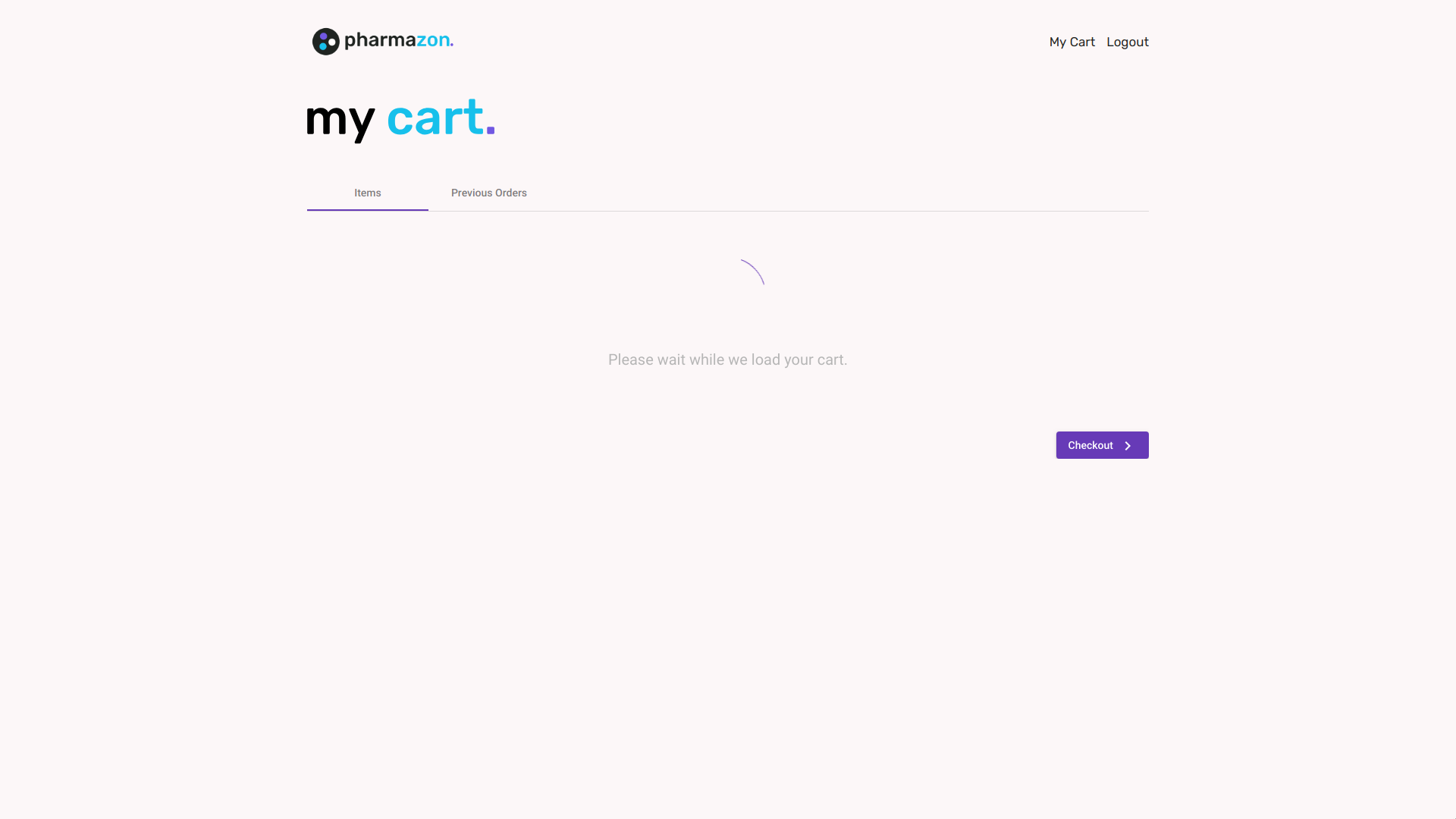
Task: Click the purple period after cart heading
Action: pyautogui.click(x=491, y=131)
